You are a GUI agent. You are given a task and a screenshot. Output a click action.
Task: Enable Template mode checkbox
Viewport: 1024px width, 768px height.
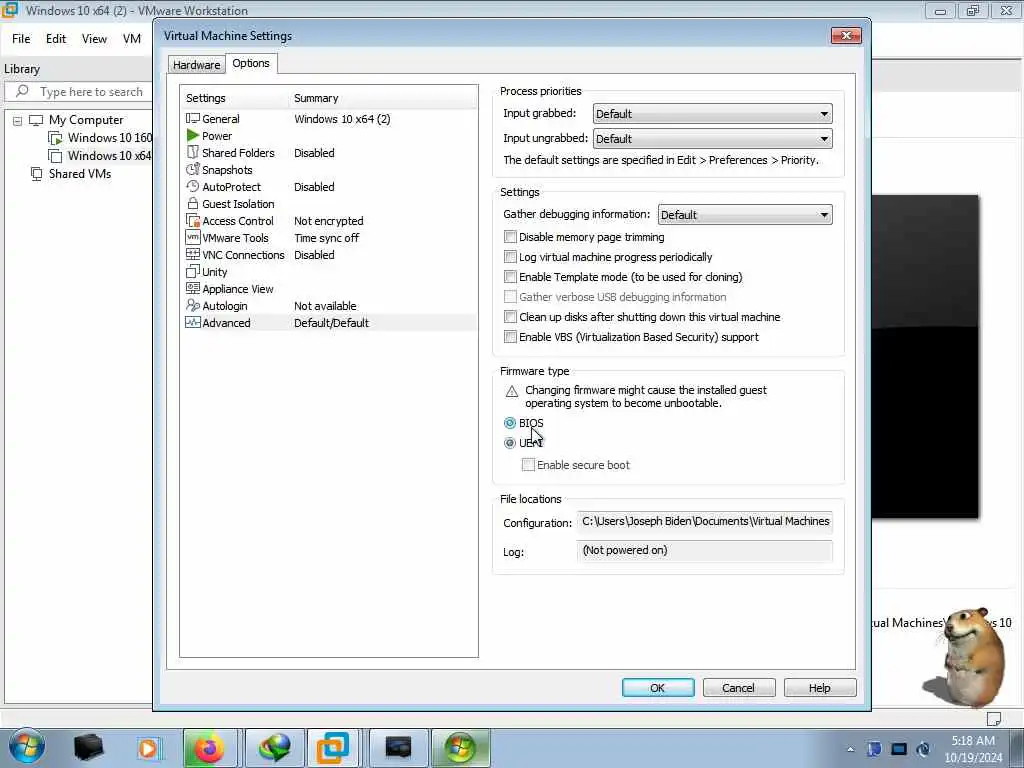pyautogui.click(x=511, y=277)
